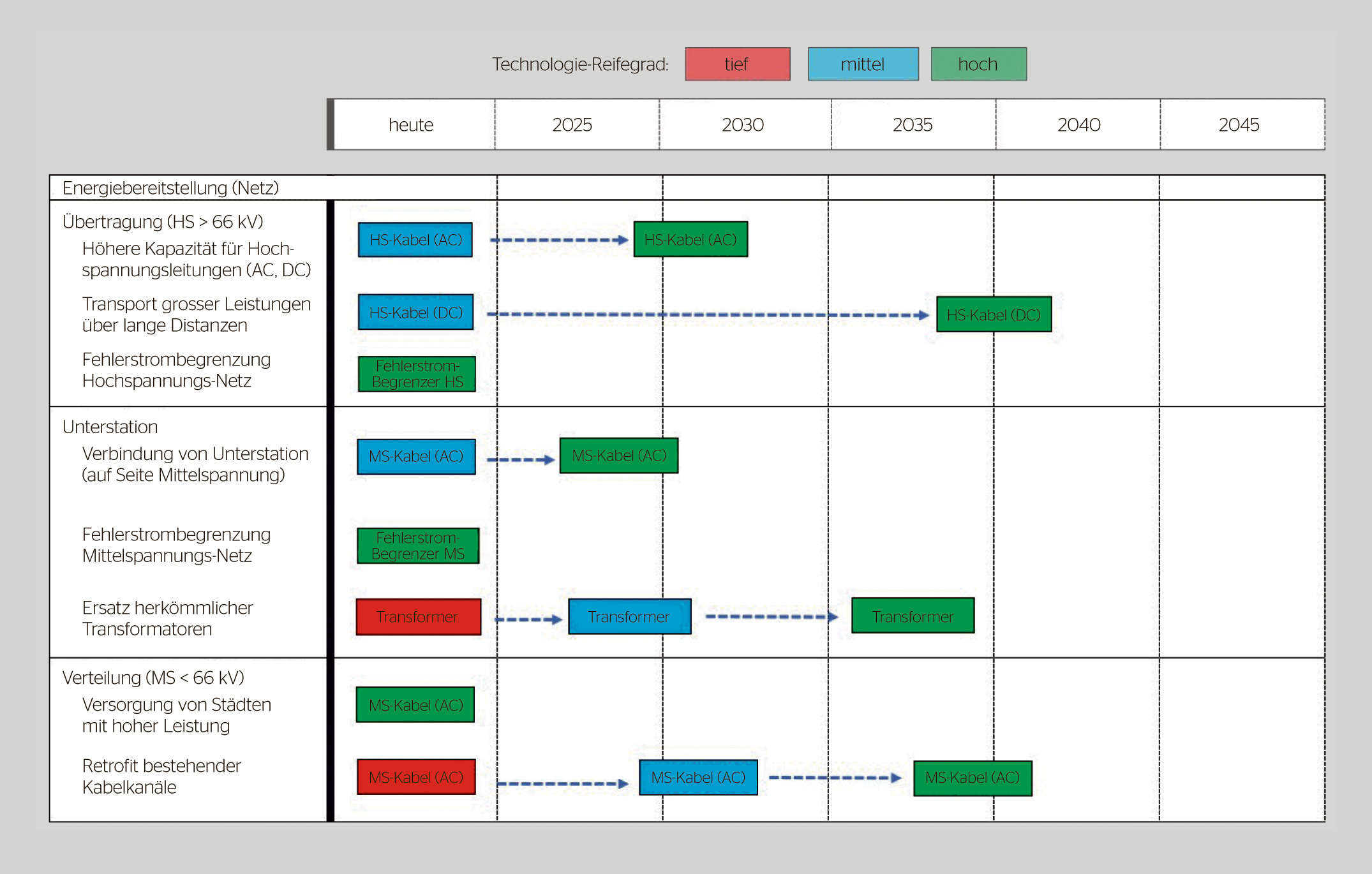Screen dimensions: 1372x874
Task: Click the blue 'mittel' legend swatch
Action: pyautogui.click(x=863, y=64)
